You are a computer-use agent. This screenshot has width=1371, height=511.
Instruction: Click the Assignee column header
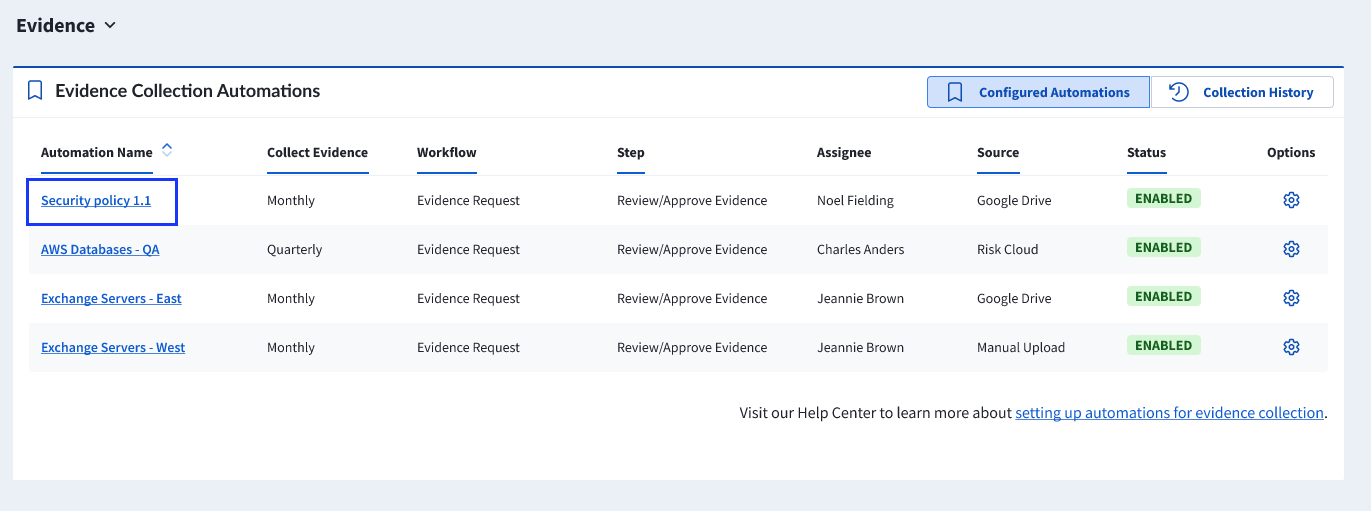point(844,152)
